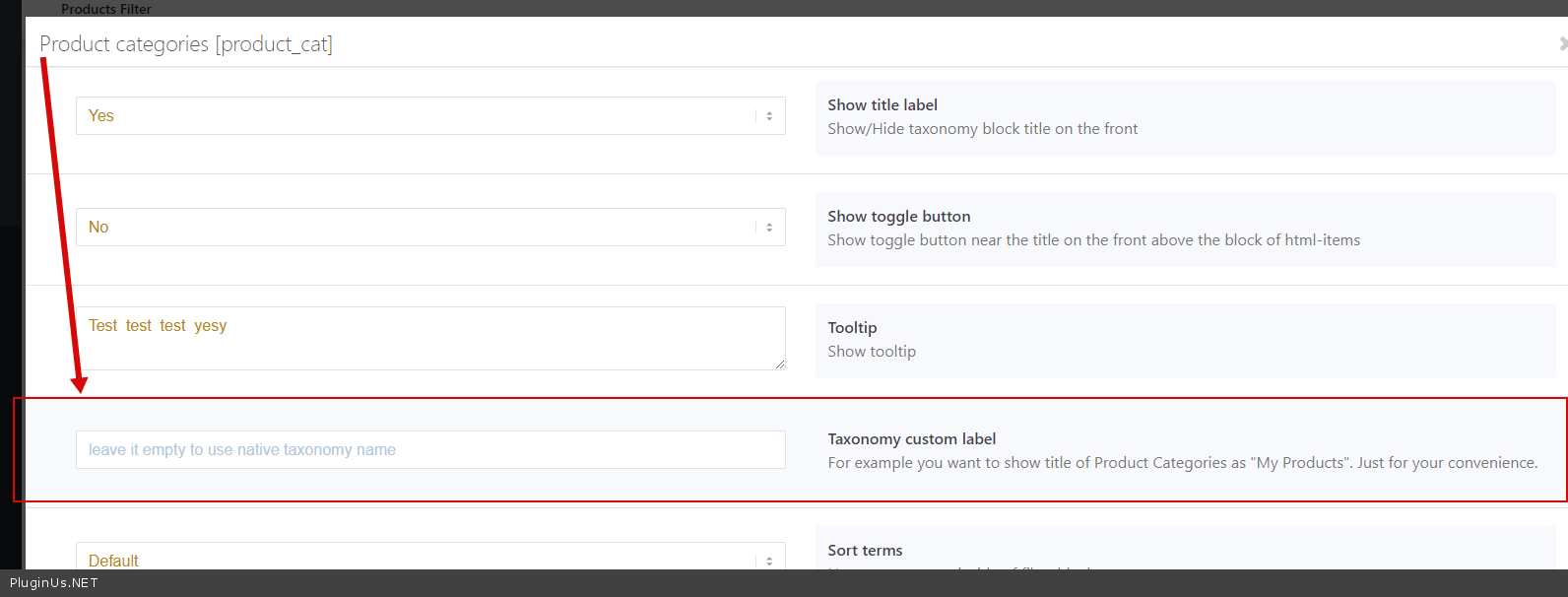This screenshot has height=597, width=1568.
Task: Click the Taxonomy custom label input field
Action: pos(430,450)
